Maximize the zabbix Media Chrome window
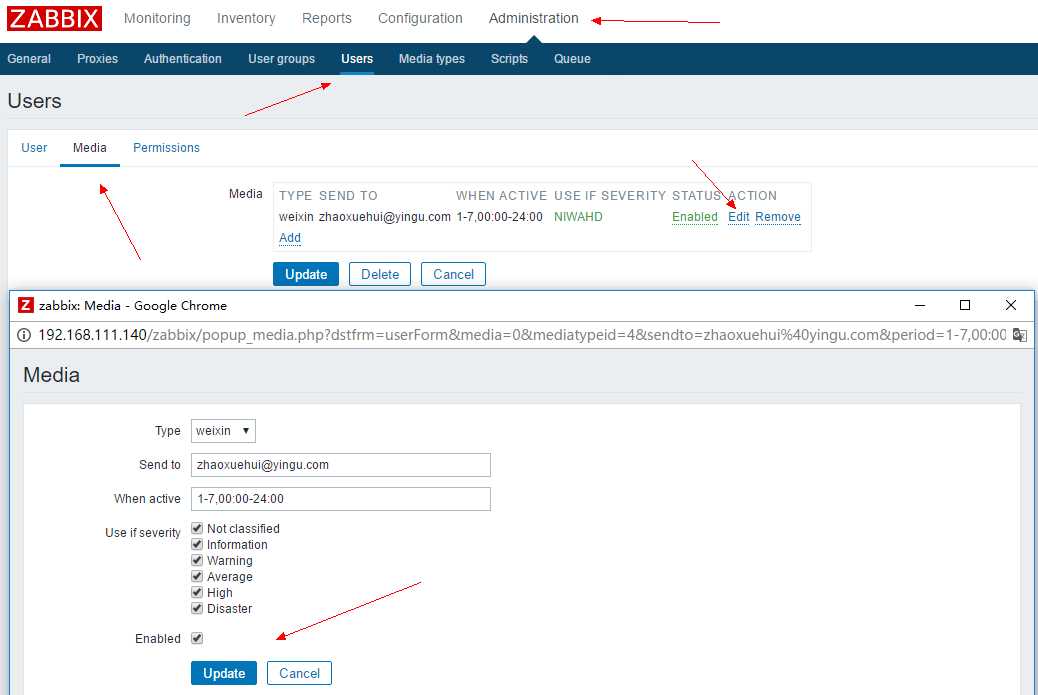 tap(965, 305)
